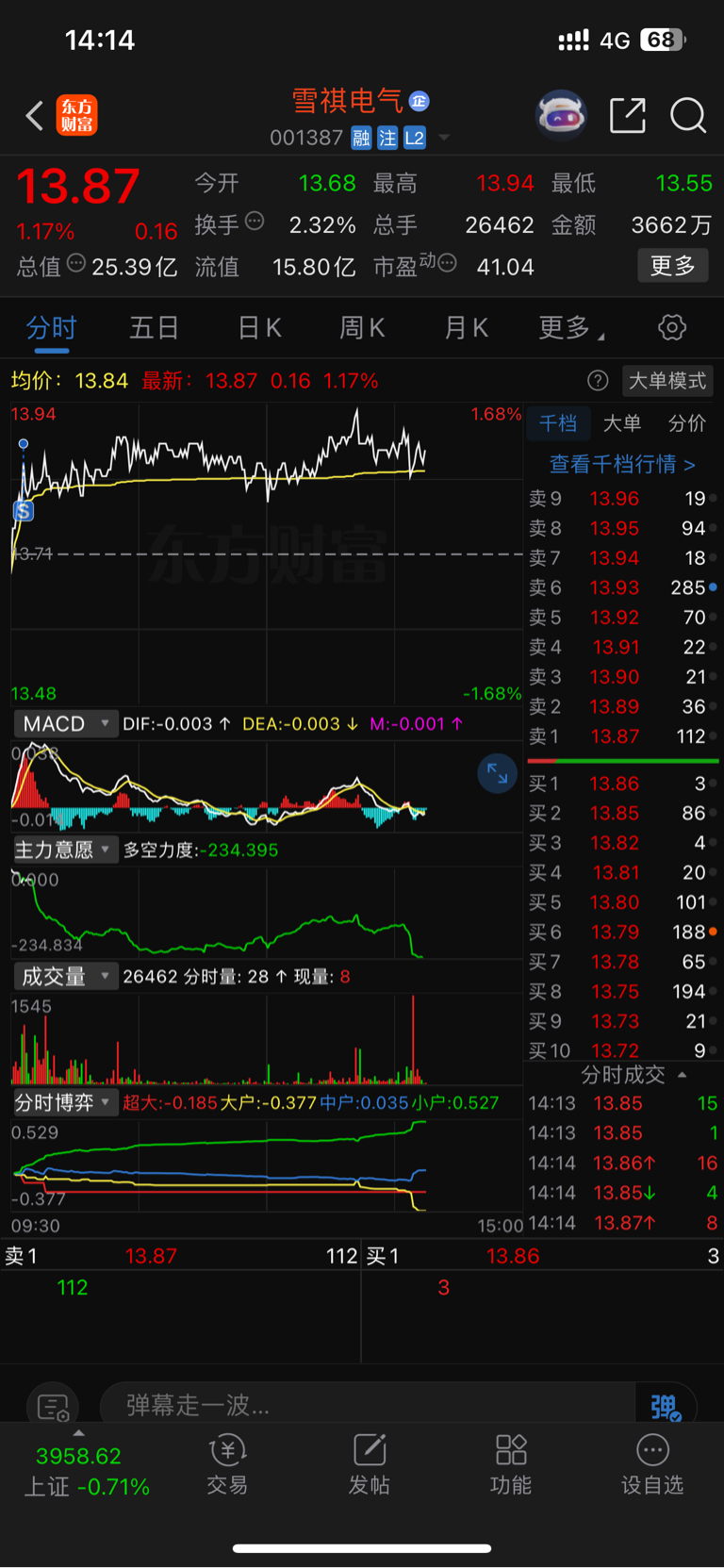724x1568 pixels.
Task: Tap the 买8 13.75 order row
Action: (x=622, y=991)
